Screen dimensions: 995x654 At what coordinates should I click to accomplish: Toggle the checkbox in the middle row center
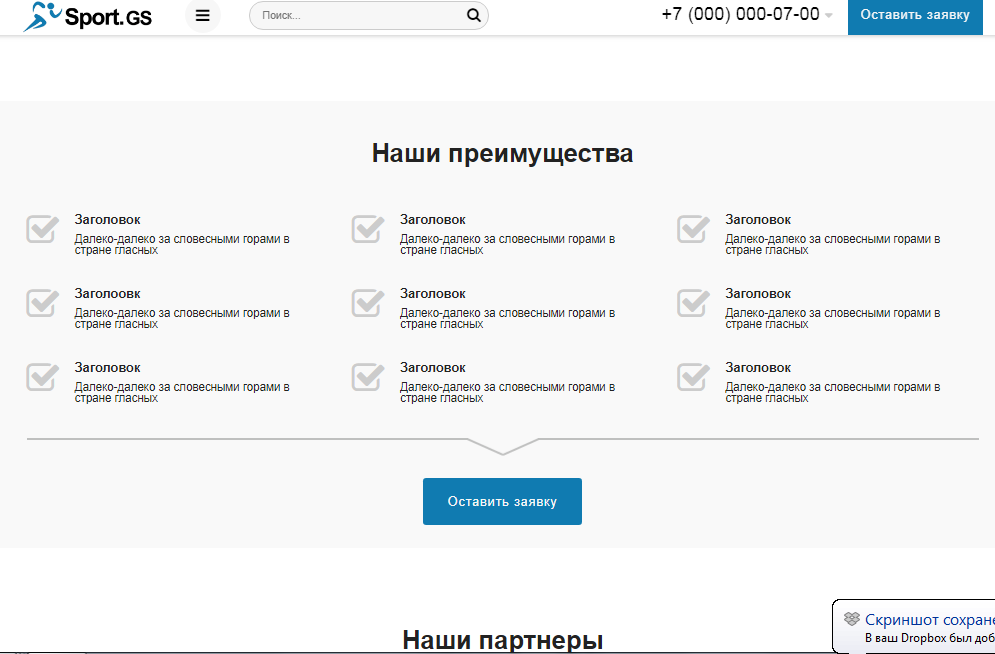(x=367, y=303)
